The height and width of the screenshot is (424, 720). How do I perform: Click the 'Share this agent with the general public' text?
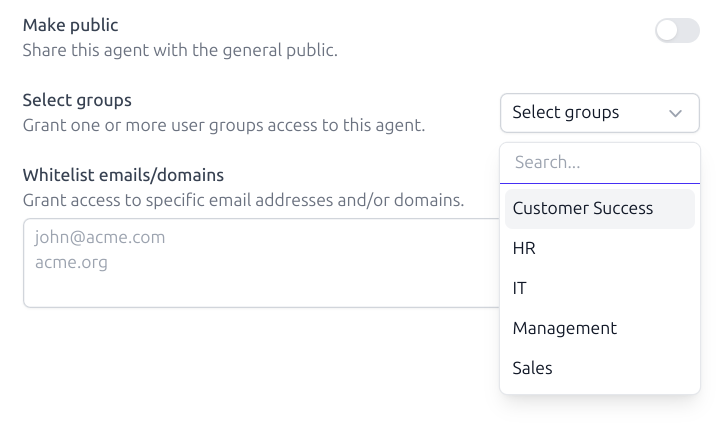tap(180, 50)
